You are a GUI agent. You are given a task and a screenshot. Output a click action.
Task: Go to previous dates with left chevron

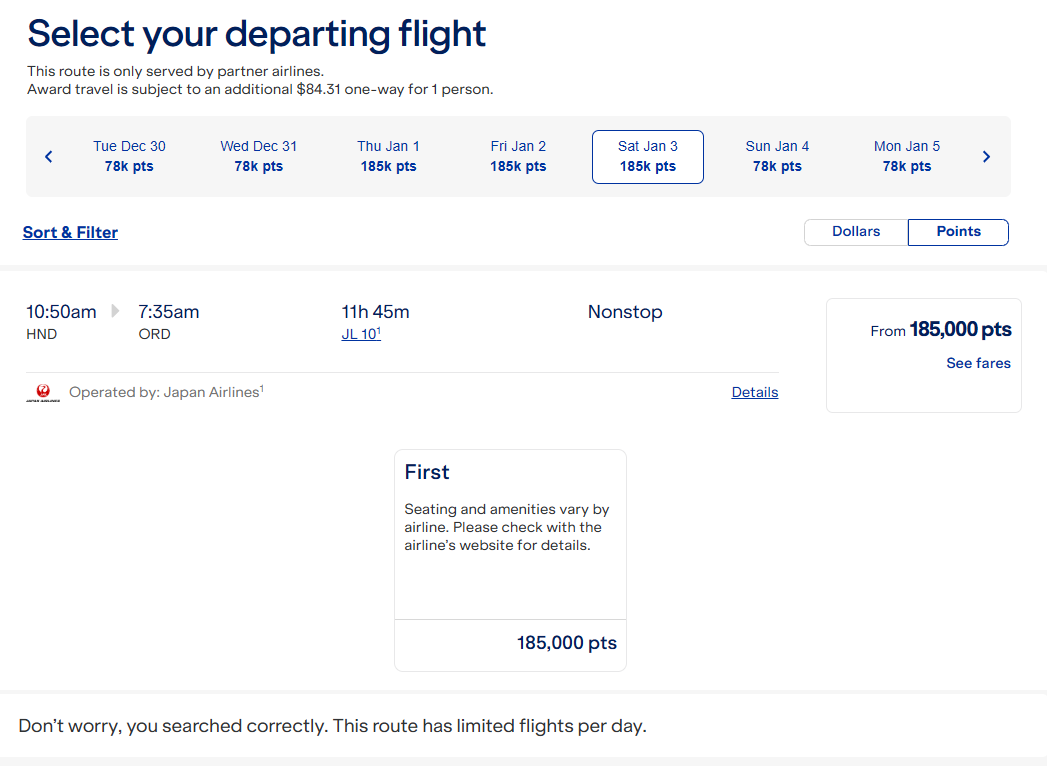(48, 157)
